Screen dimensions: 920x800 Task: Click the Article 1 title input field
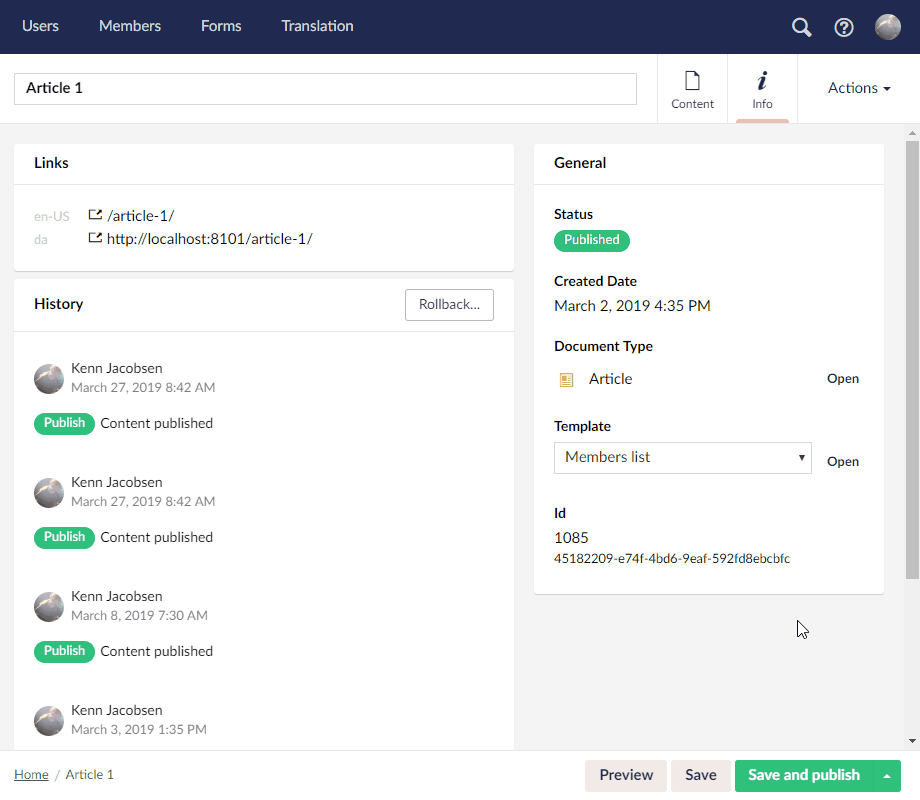tap(325, 88)
